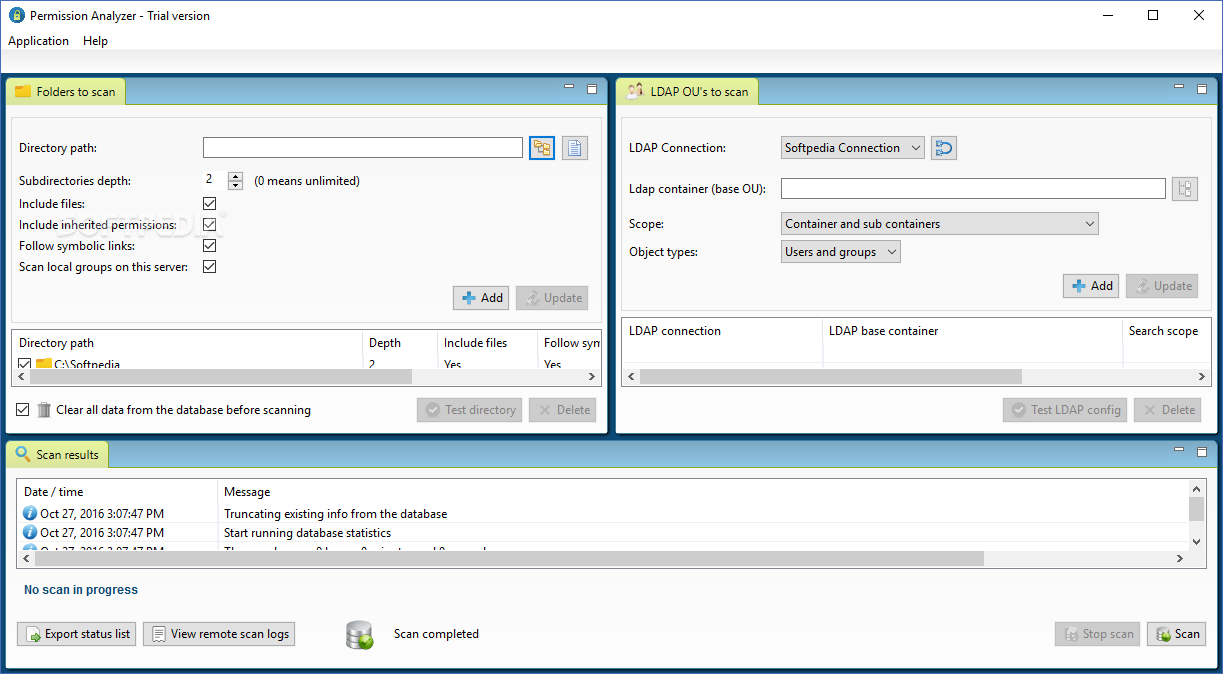Click the document icon beside the Directory path field
The height and width of the screenshot is (674, 1223).
tap(575, 148)
